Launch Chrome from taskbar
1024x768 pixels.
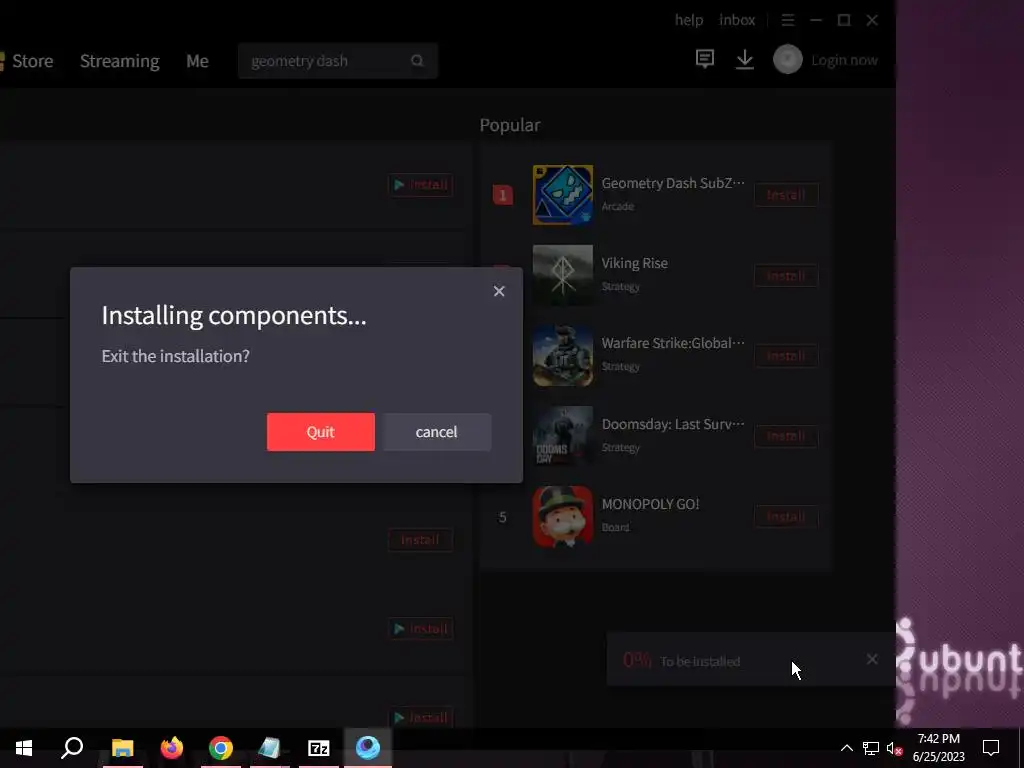tap(221, 748)
